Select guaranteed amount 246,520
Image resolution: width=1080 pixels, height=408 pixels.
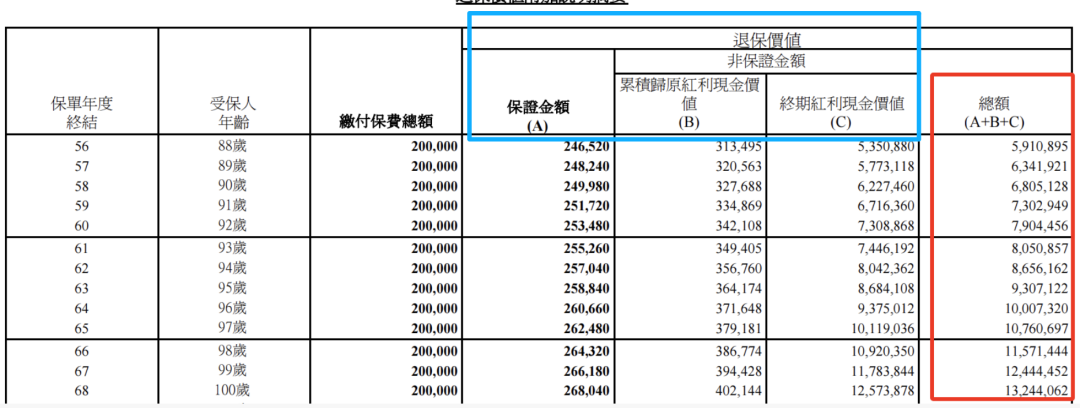pyautogui.click(x=580, y=147)
